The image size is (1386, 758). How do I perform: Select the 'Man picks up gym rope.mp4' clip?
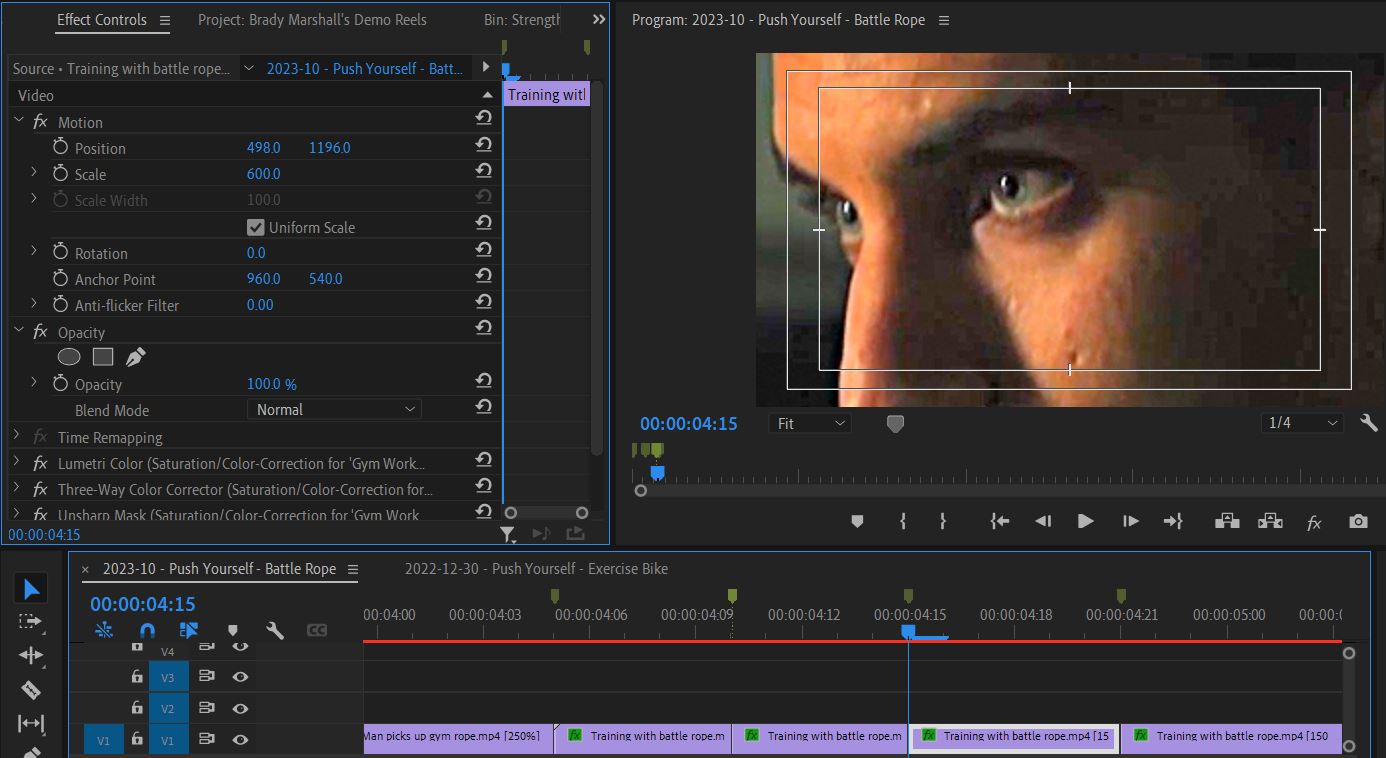click(457, 738)
